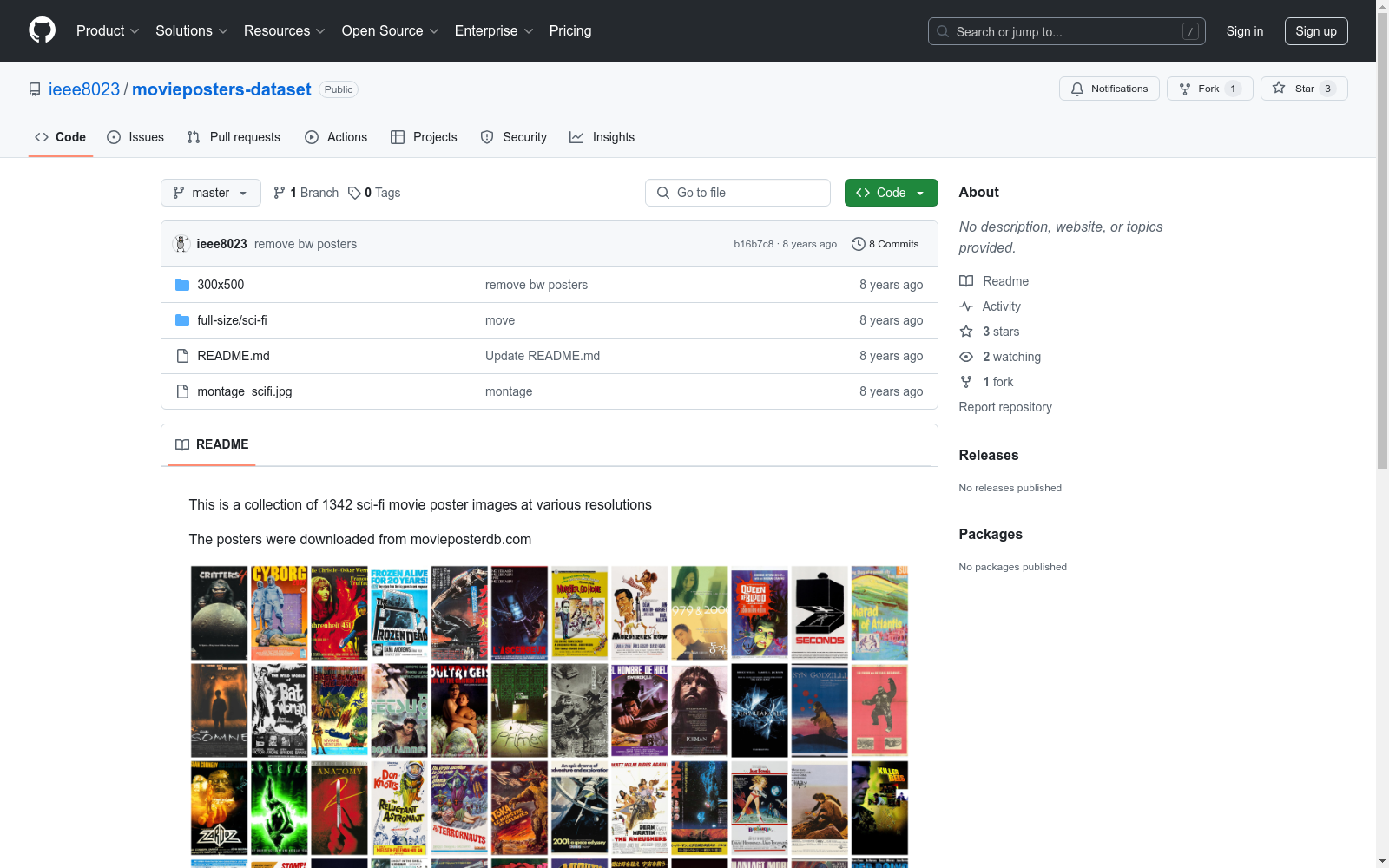Open the Seconds poster thumbnail
The width and height of the screenshot is (1389, 868).
[x=820, y=613]
